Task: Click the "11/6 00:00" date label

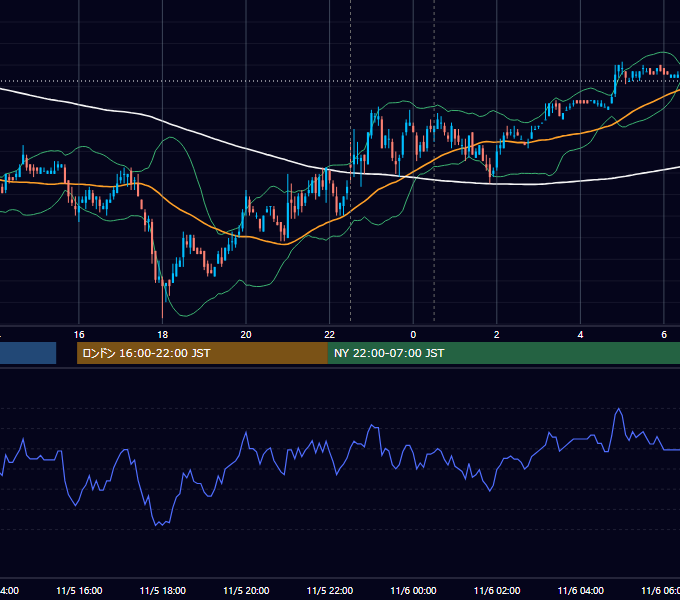Action: coord(413,590)
